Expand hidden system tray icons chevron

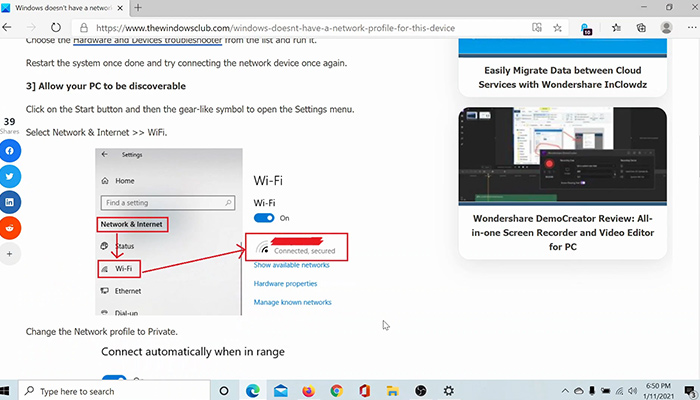[565, 391]
